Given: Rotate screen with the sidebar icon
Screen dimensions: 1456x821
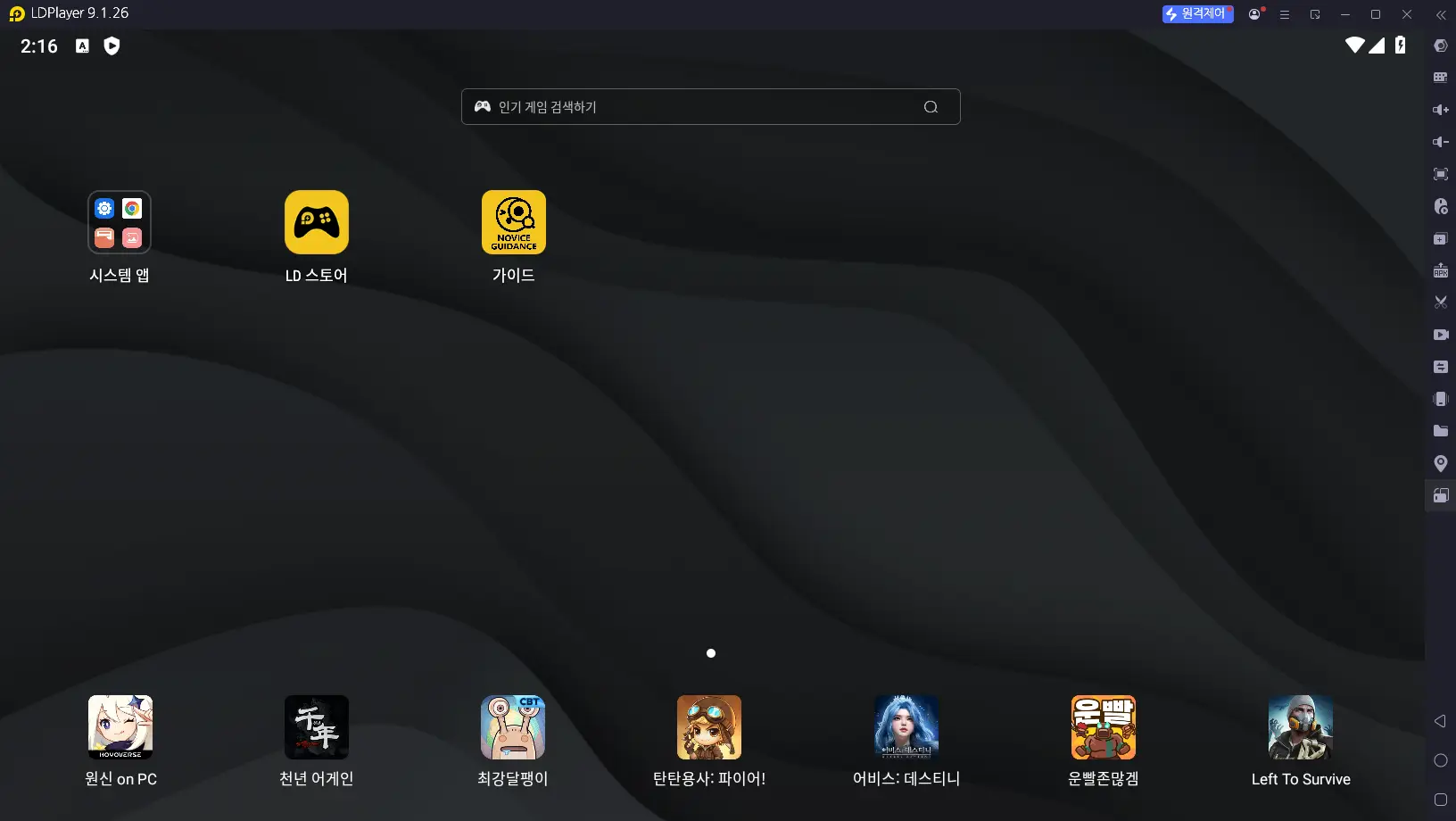Looking at the screenshot, I should coord(1441,495).
